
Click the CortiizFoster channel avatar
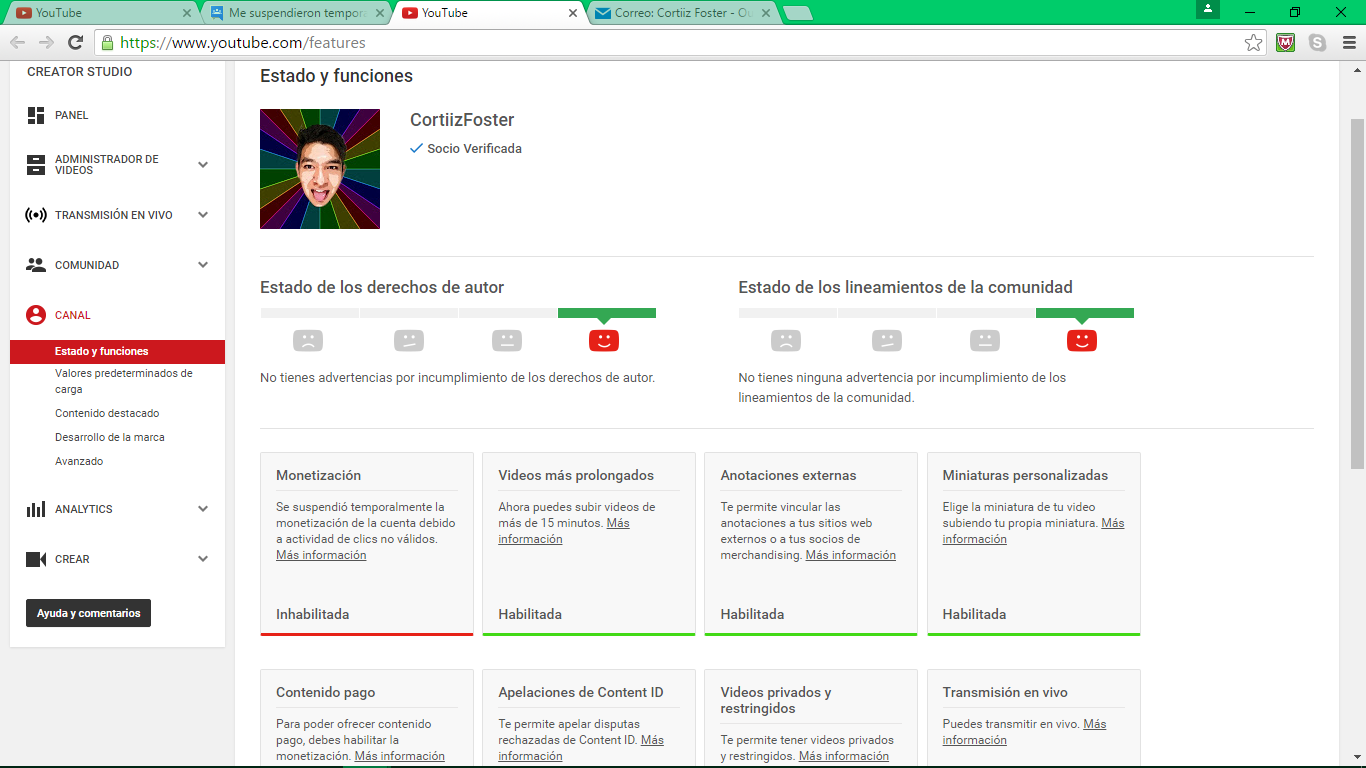[320, 169]
